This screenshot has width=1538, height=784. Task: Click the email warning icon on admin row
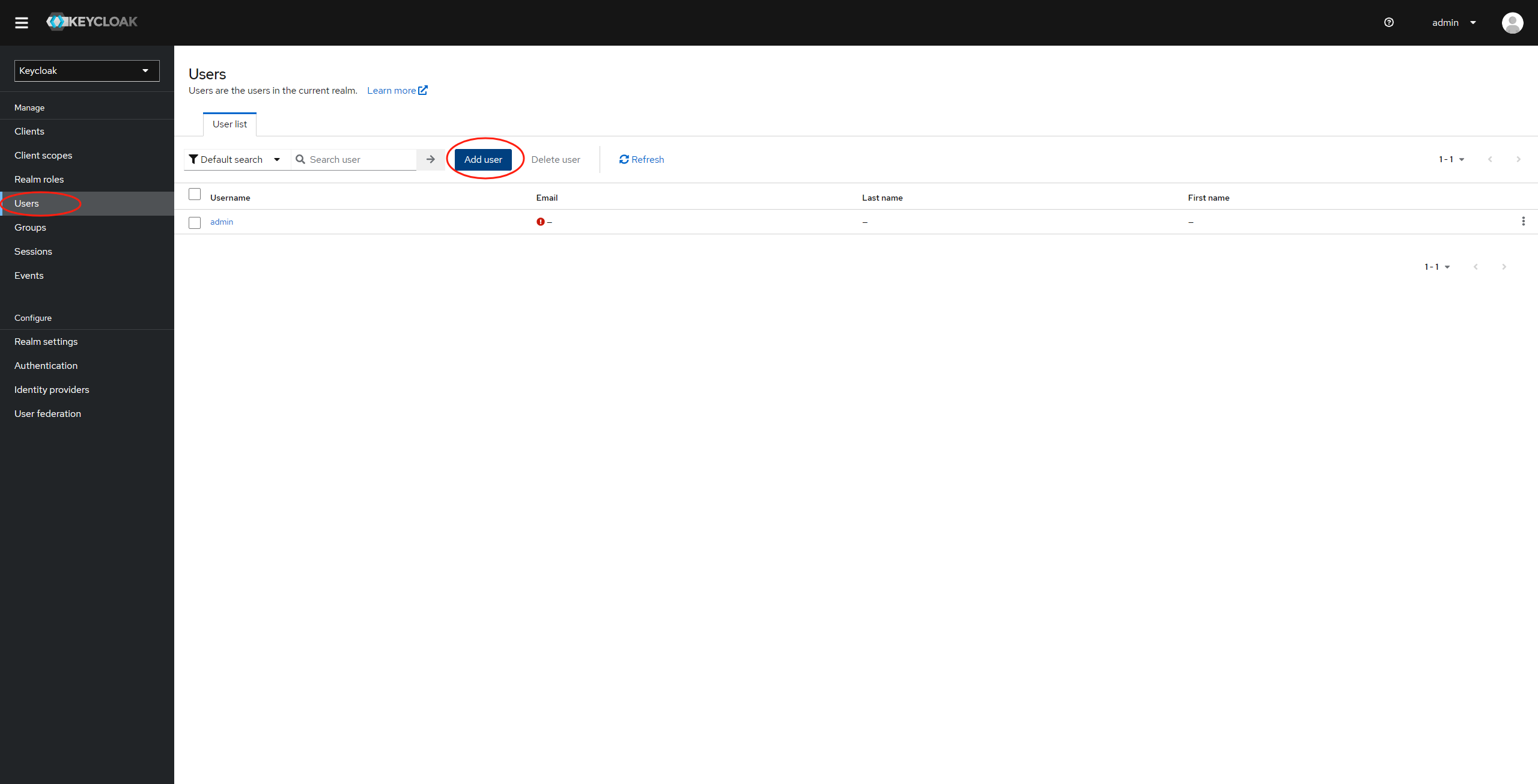(x=541, y=221)
